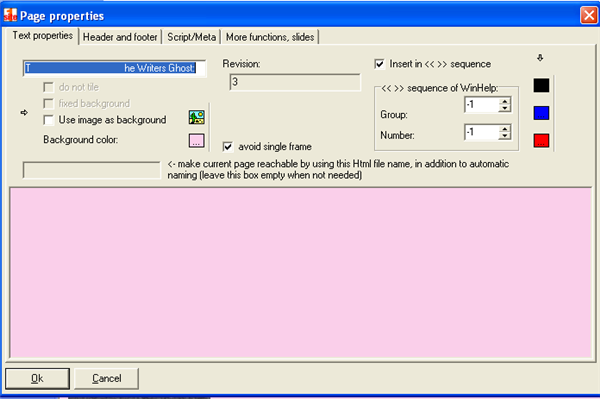Click the Group number field

point(482,104)
